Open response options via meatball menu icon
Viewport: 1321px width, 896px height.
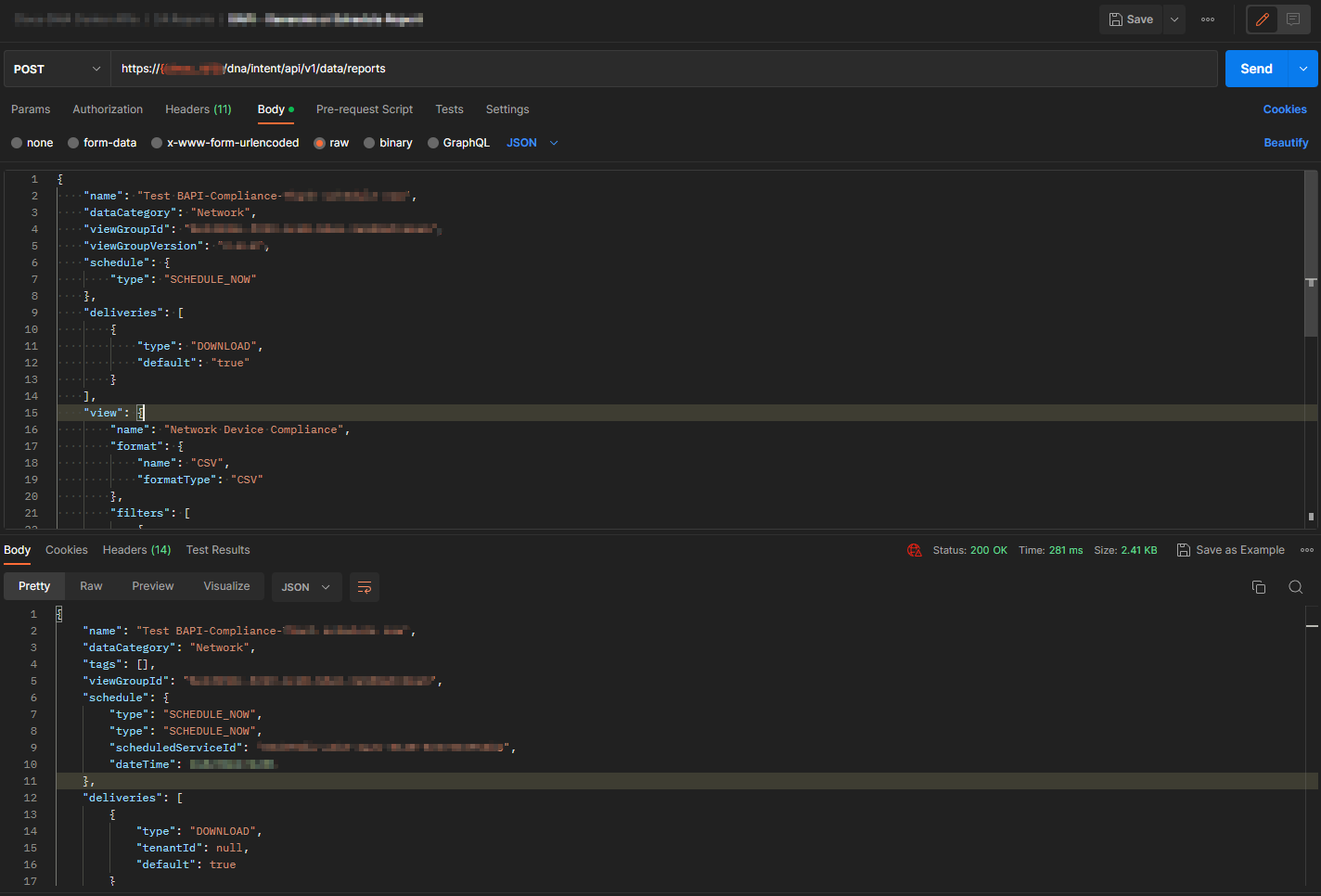coord(1307,549)
